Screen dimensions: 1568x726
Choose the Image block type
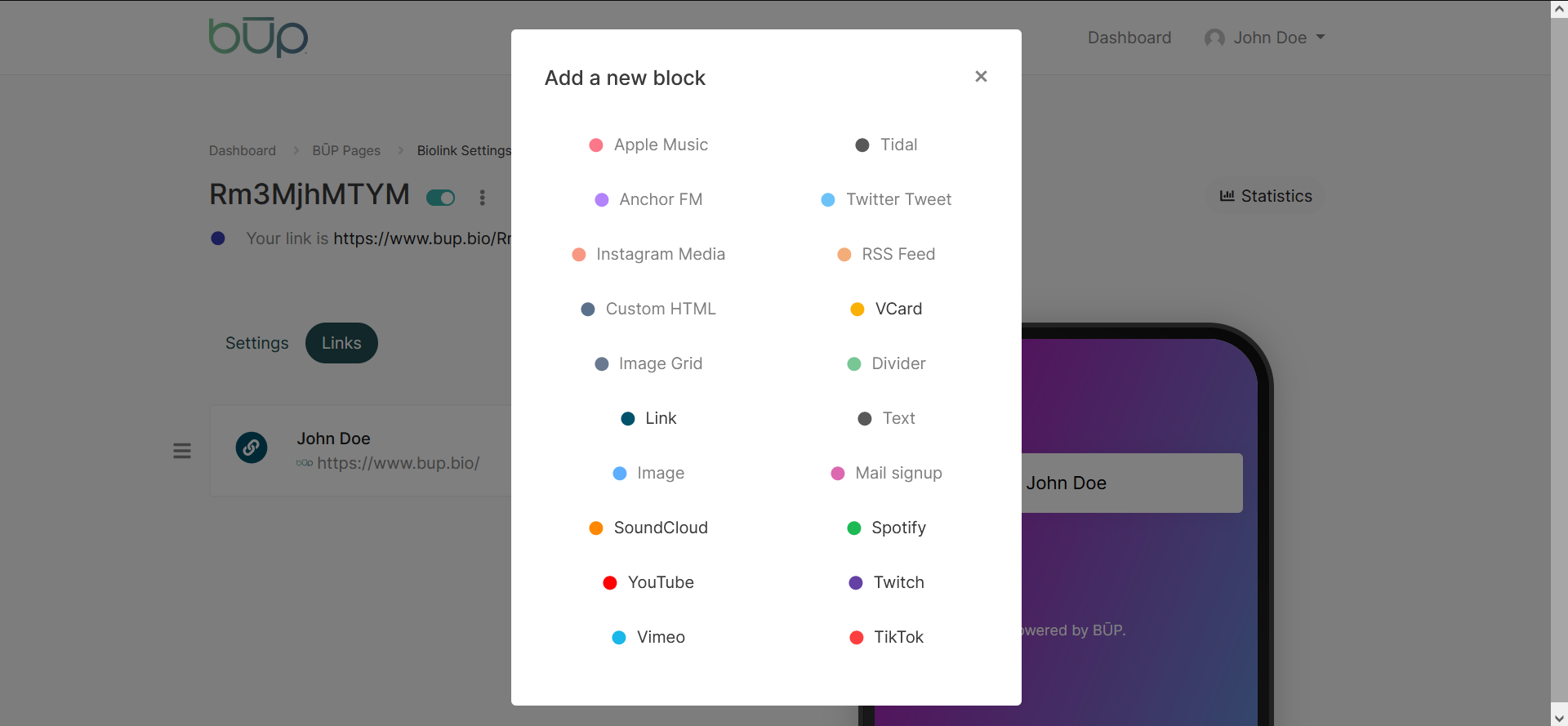tap(648, 473)
